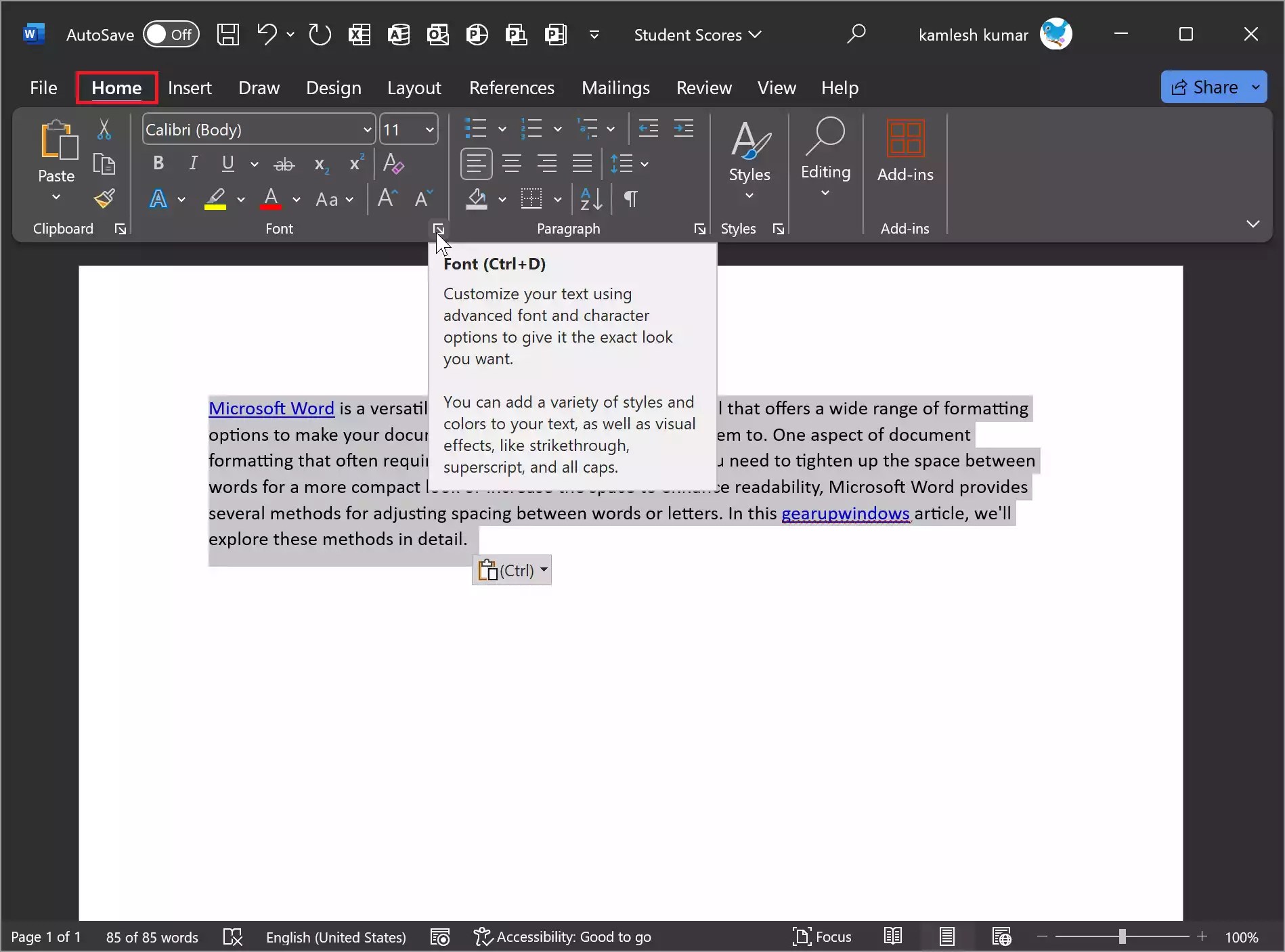Open the References ribbon tab
Image resolution: width=1285 pixels, height=952 pixels.
point(511,87)
